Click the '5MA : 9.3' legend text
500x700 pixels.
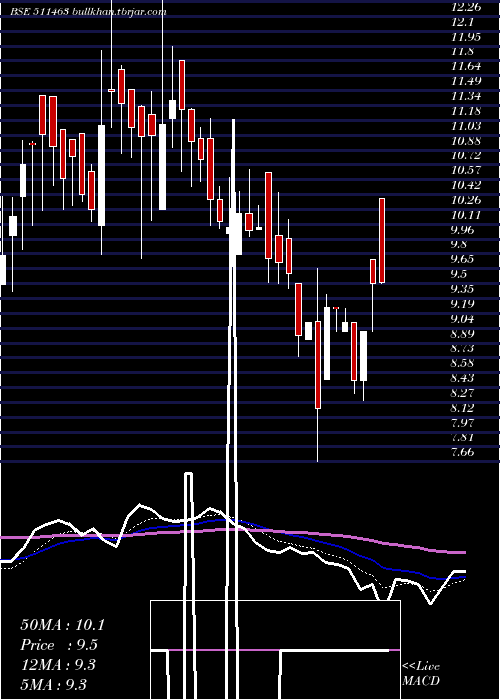click(x=54, y=684)
